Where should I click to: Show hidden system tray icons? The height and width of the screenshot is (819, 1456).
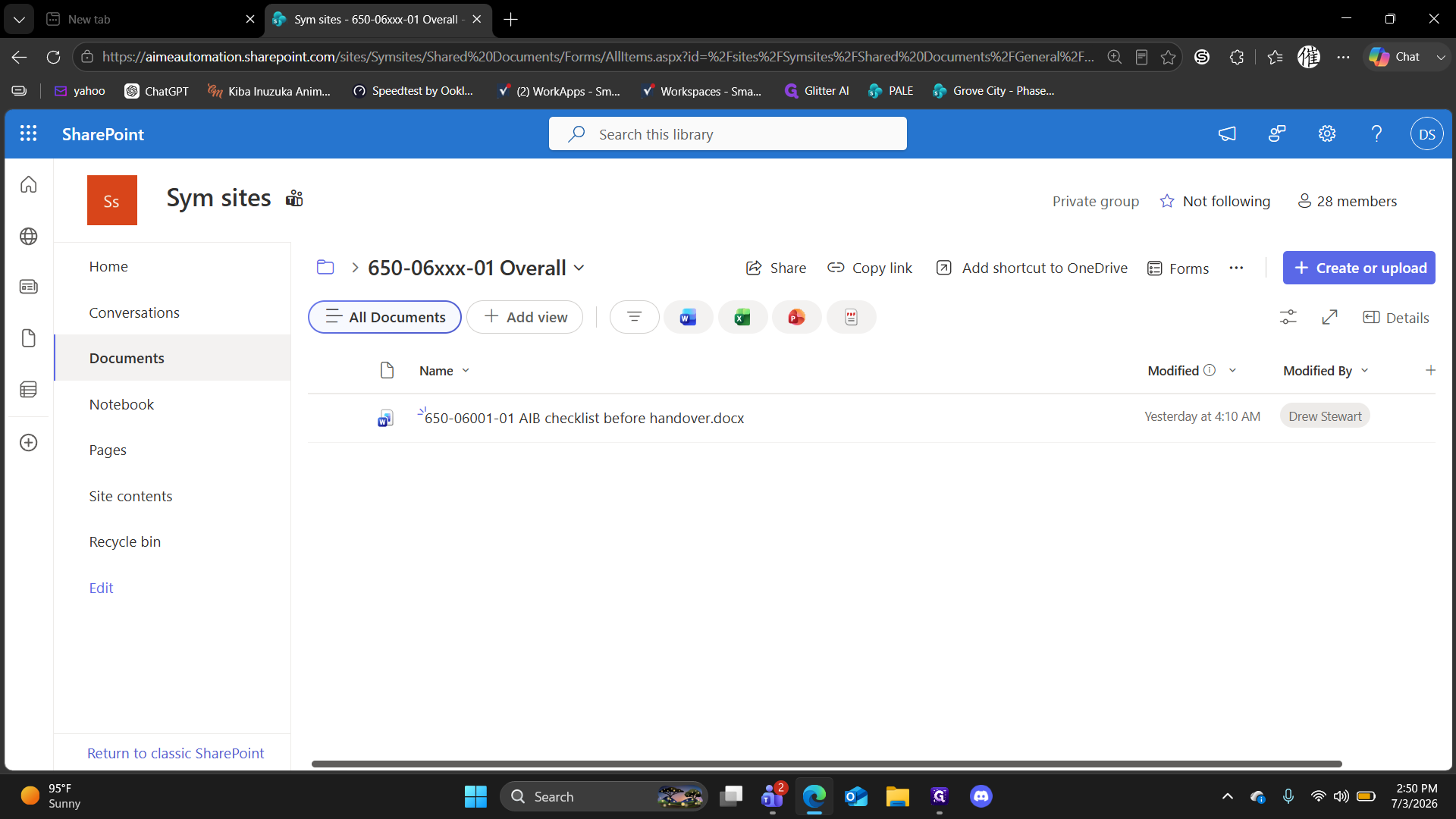[x=1227, y=796]
